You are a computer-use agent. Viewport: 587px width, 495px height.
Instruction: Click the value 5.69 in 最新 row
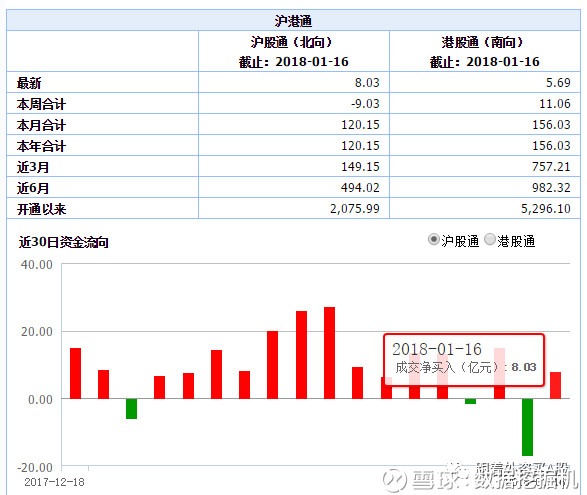[x=558, y=82]
